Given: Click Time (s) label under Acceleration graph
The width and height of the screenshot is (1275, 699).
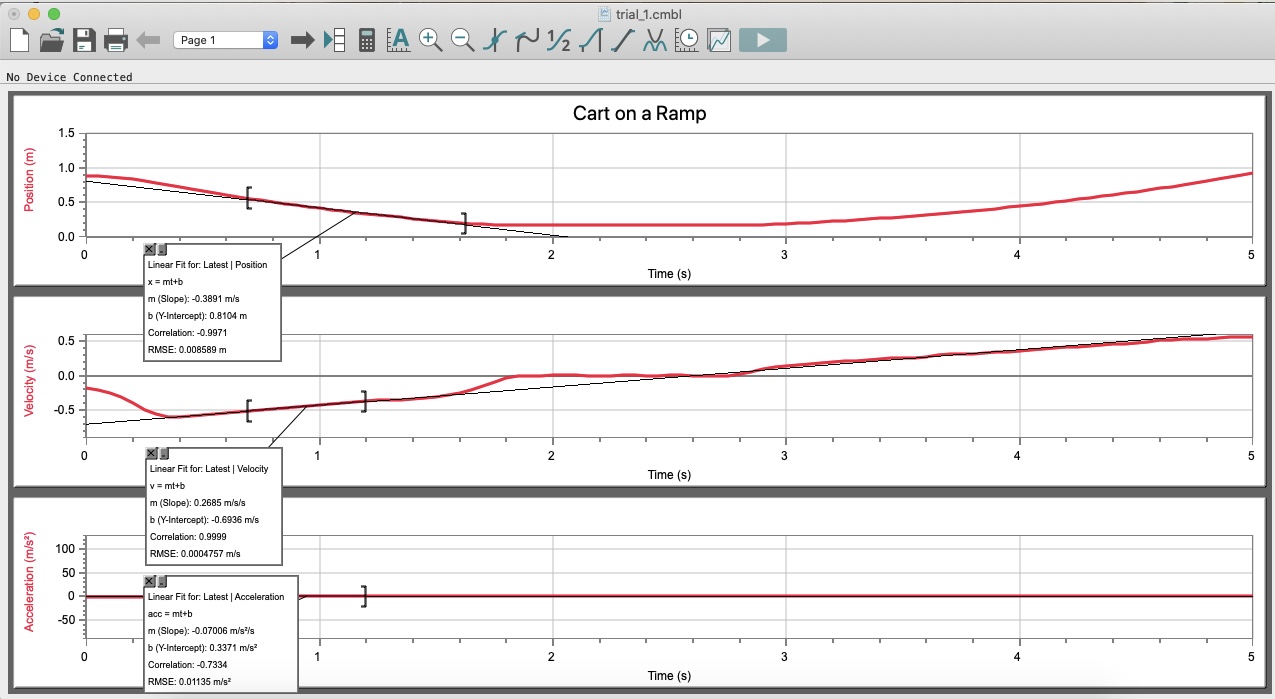Looking at the screenshot, I should click(x=668, y=675).
